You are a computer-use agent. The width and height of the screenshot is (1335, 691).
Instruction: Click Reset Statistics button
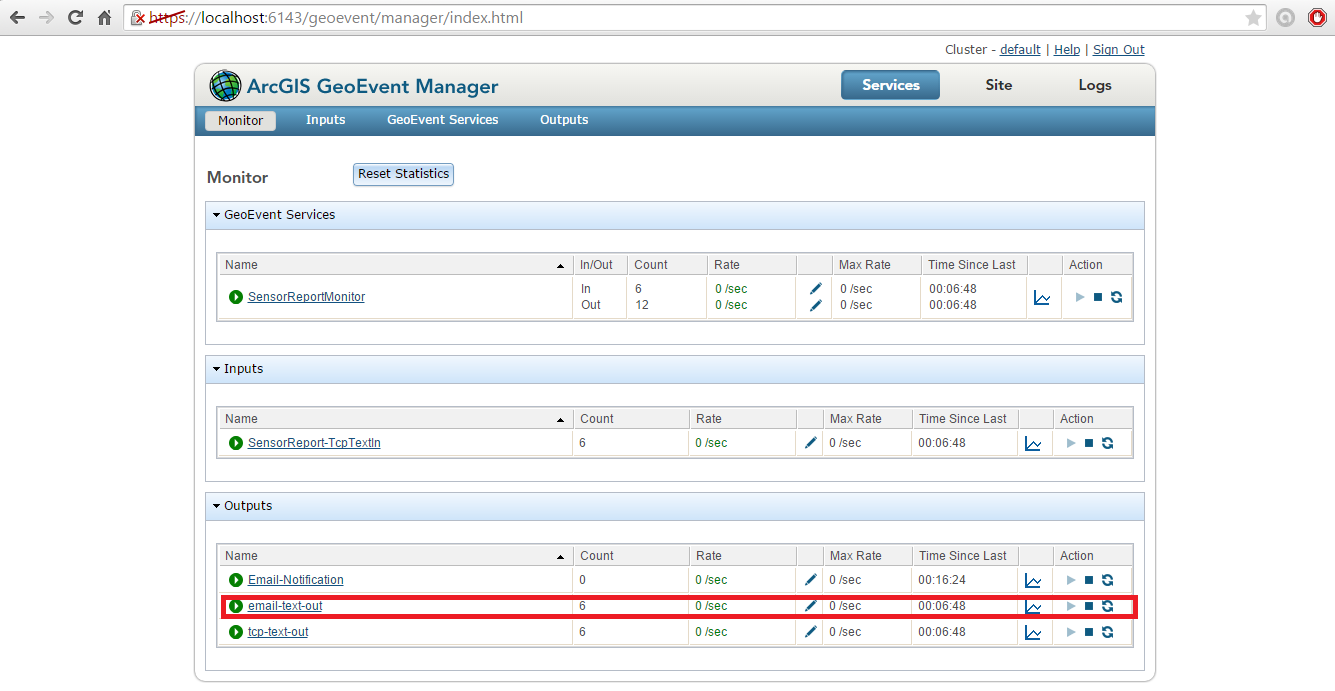tap(404, 174)
